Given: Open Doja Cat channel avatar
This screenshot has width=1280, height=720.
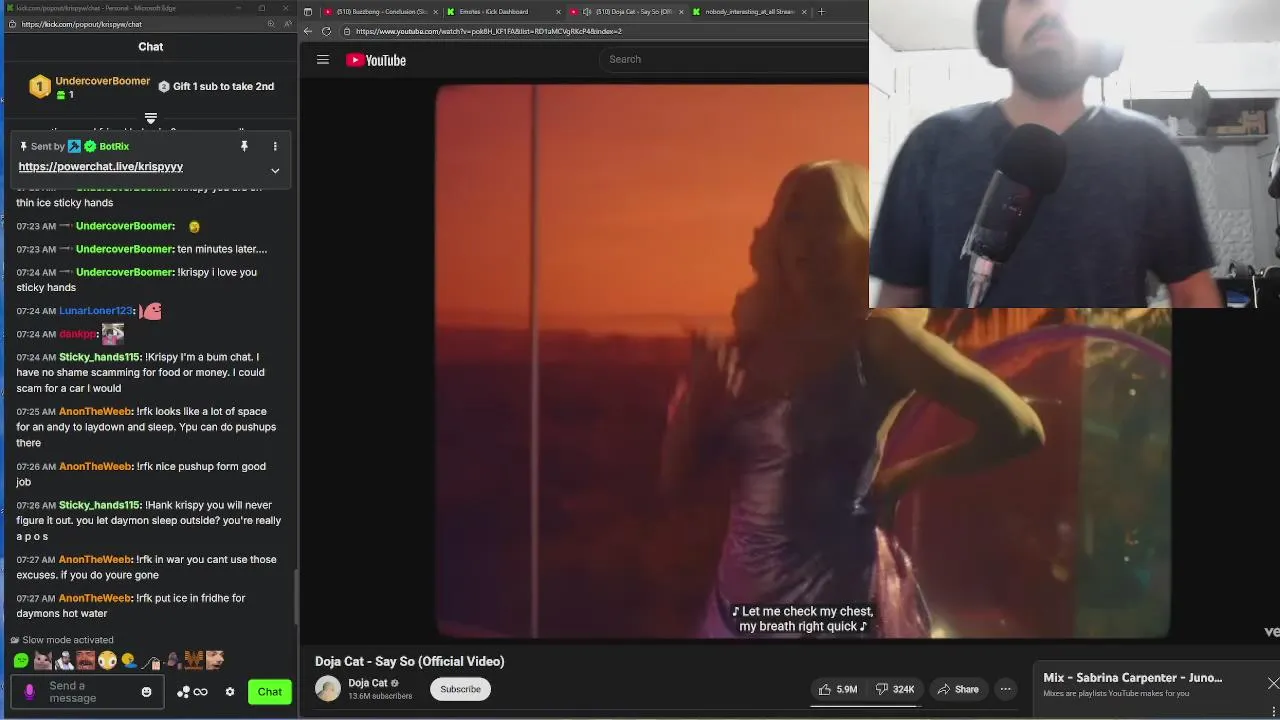Looking at the screenshot, I should click(328, 689).
